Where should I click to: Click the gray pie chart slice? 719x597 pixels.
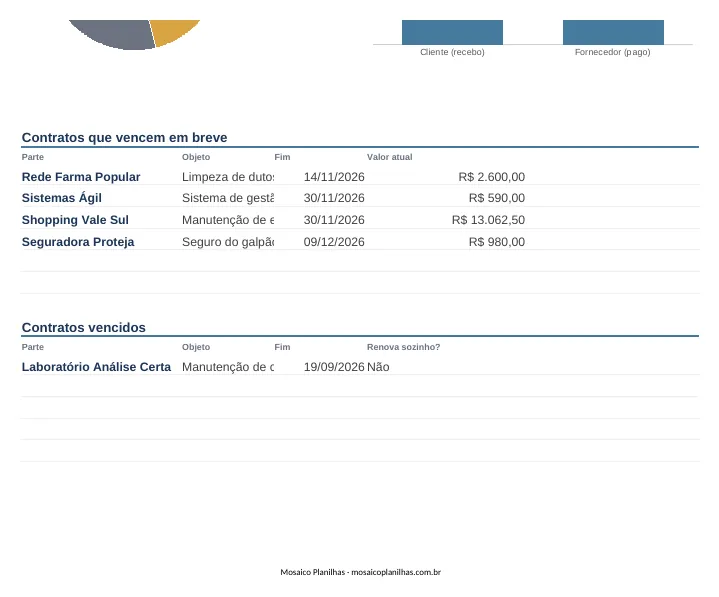117,33
